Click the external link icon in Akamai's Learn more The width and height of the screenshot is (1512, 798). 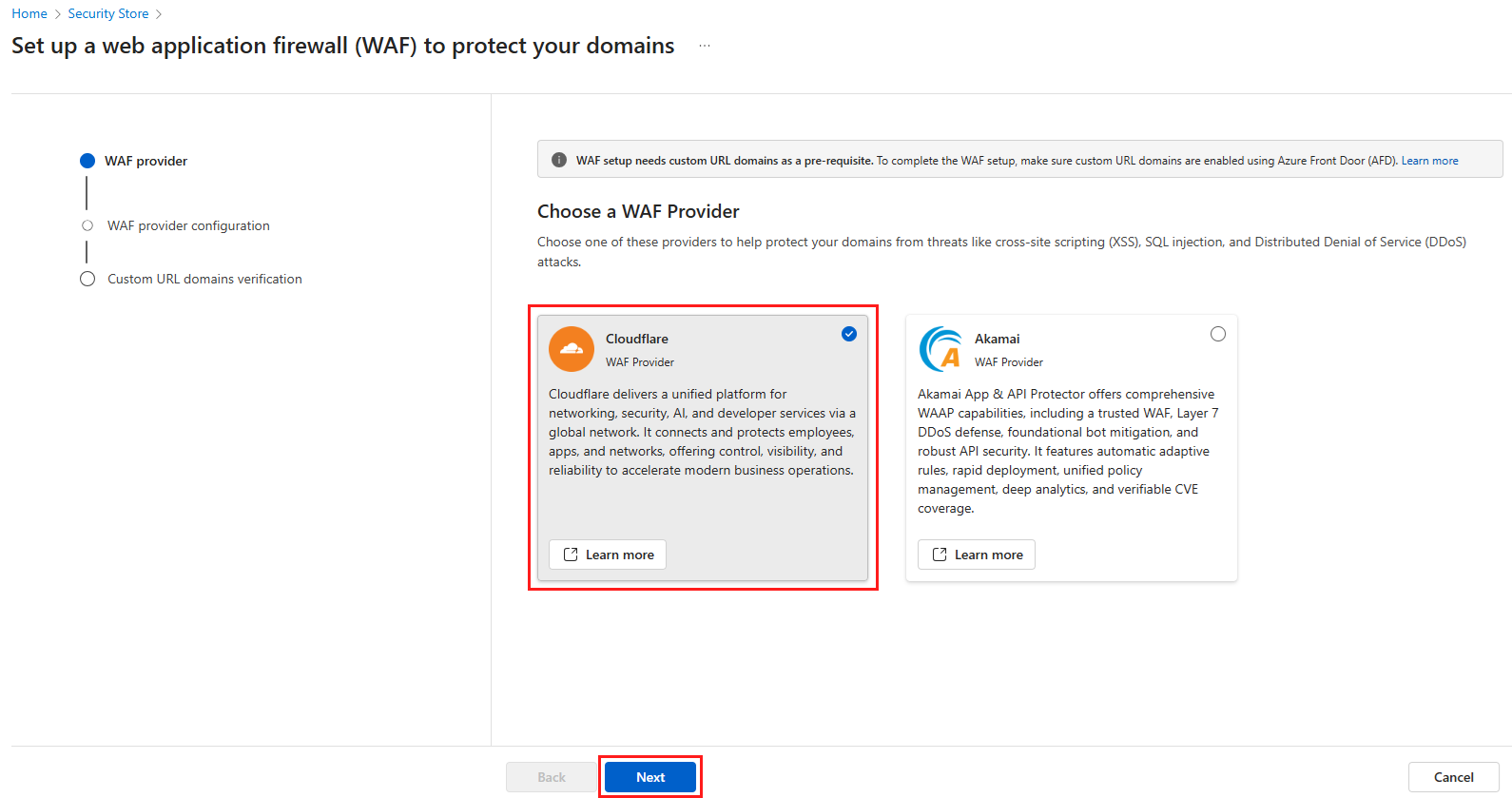(x=940, y=555)
